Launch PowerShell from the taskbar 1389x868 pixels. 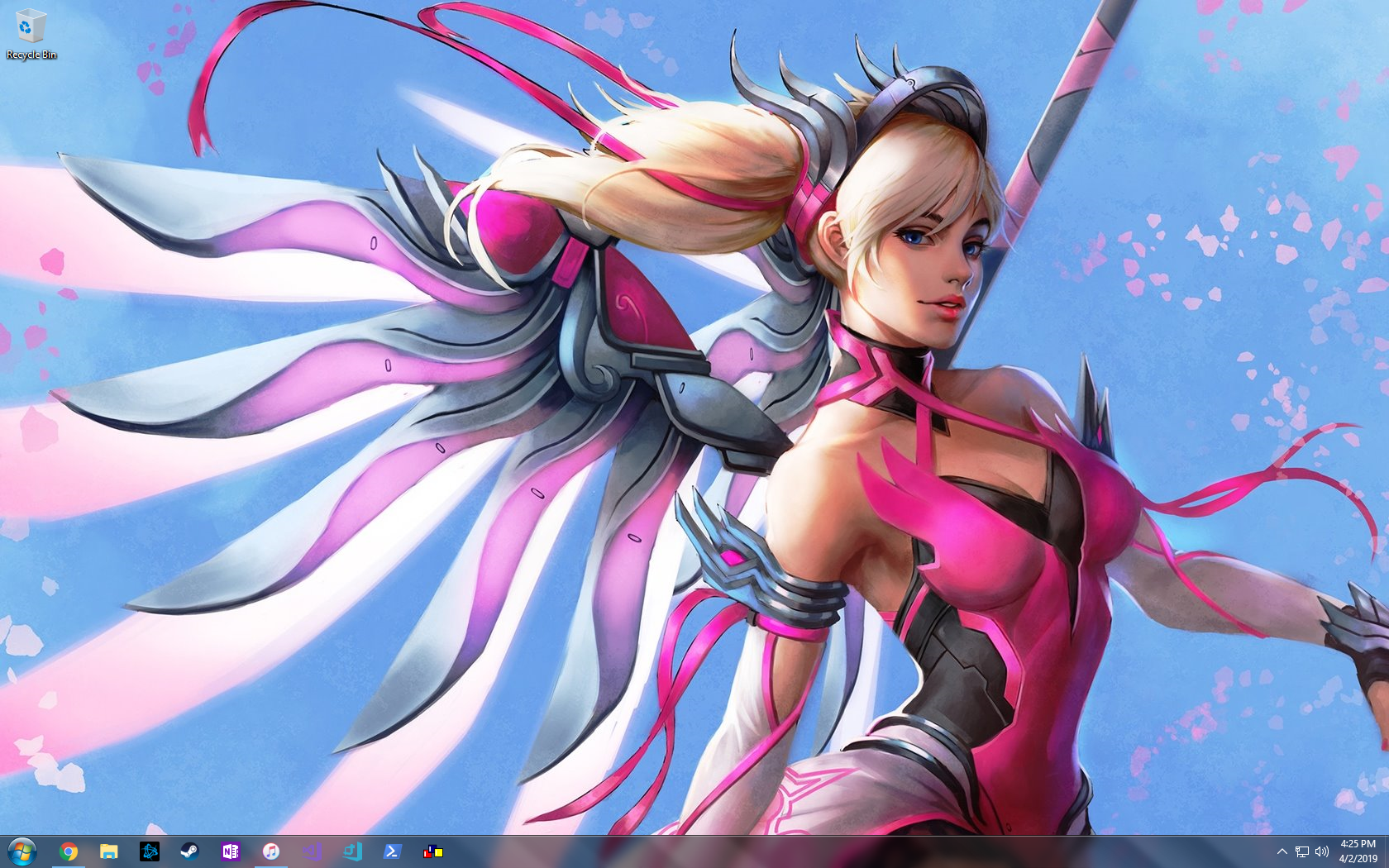tap(393, 851)
